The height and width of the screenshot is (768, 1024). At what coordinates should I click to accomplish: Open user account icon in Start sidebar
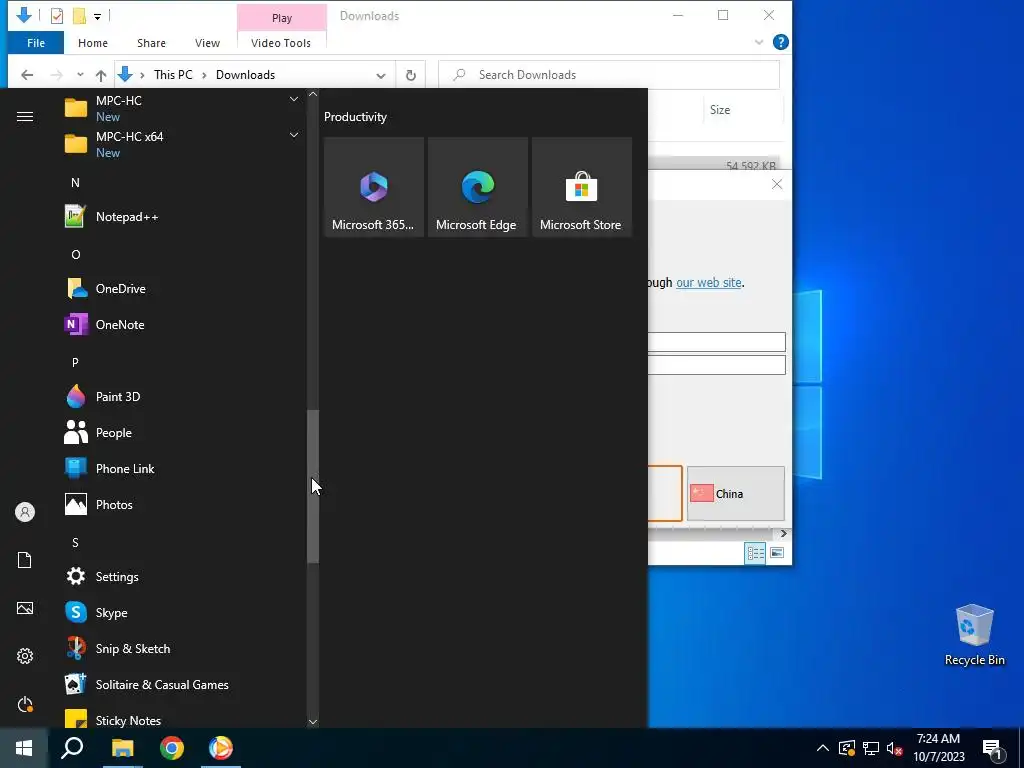(25, 512)
